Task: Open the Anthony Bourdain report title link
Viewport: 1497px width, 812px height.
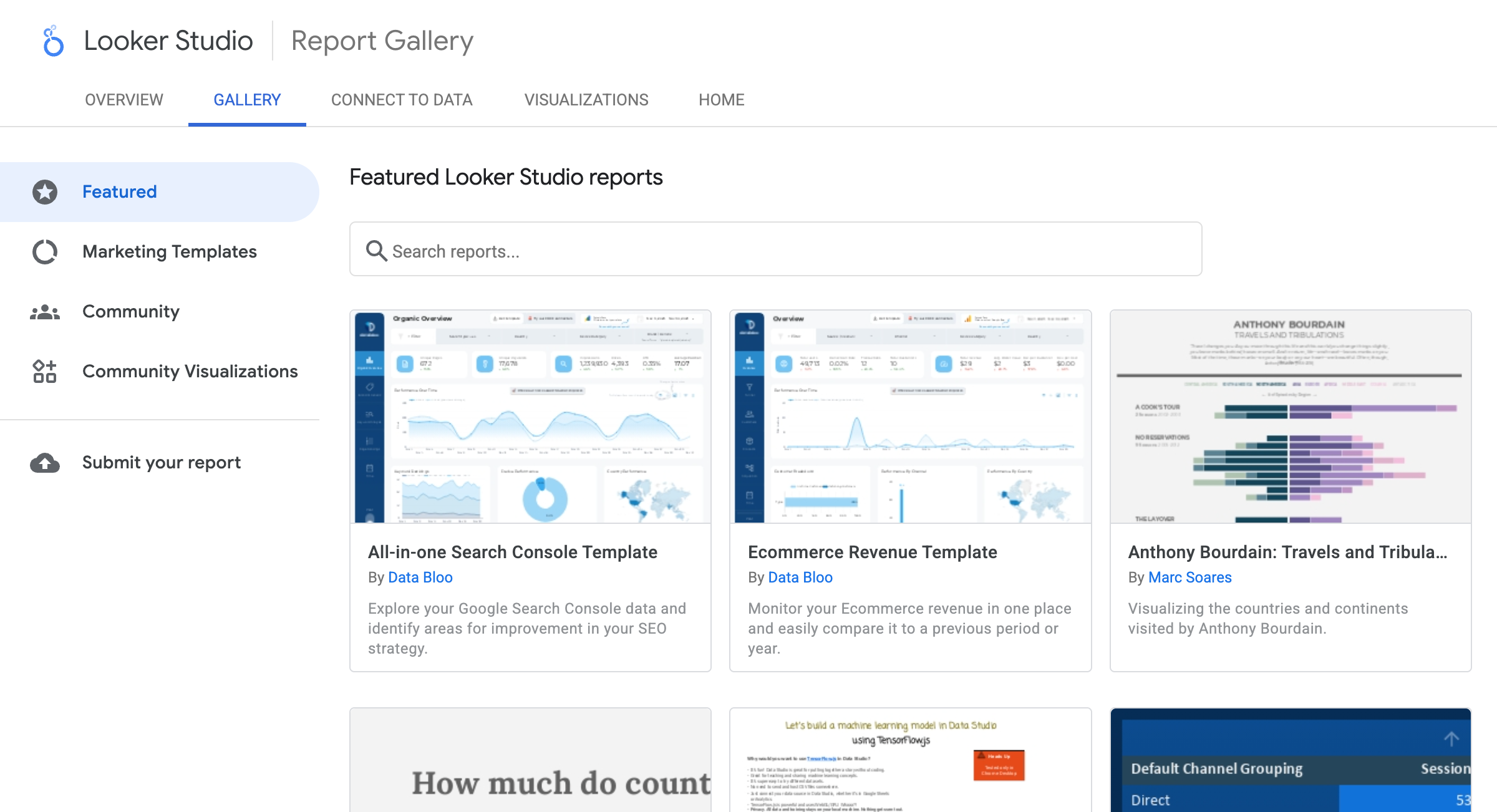Action: (x=1287, y=552)
